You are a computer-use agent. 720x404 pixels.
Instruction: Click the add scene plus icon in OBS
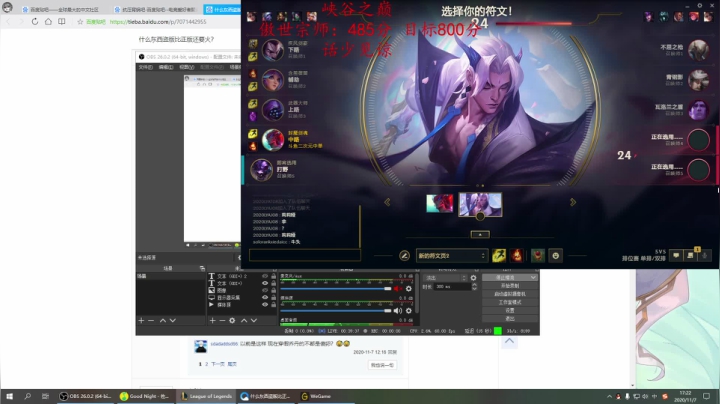coord(141,320)
